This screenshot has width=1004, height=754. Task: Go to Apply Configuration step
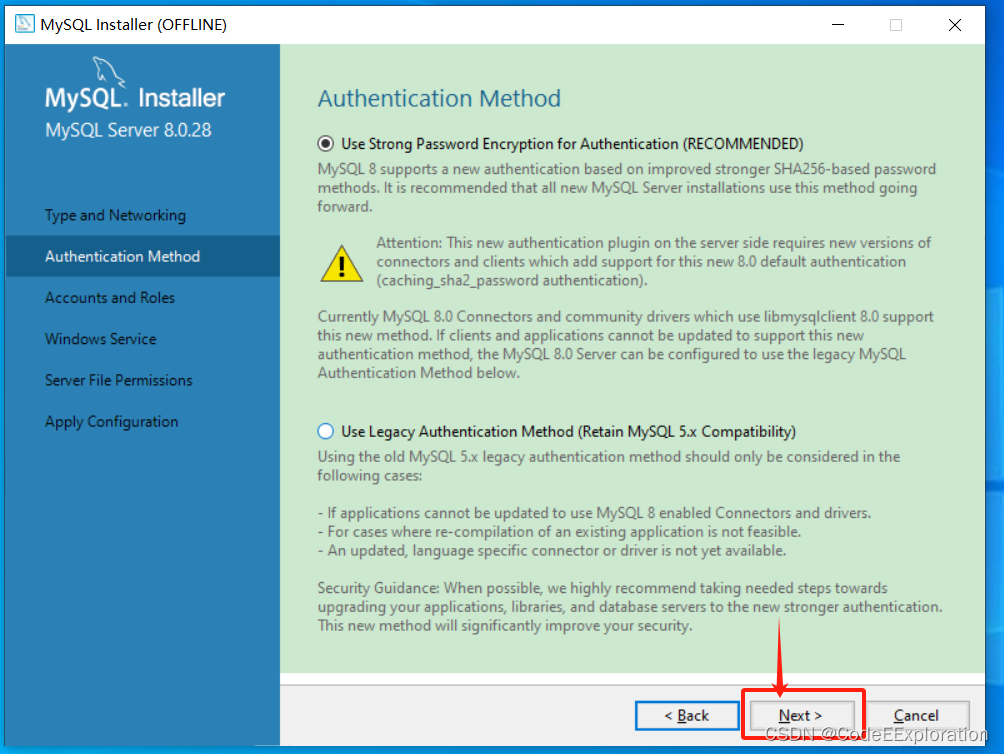(111, 422)
